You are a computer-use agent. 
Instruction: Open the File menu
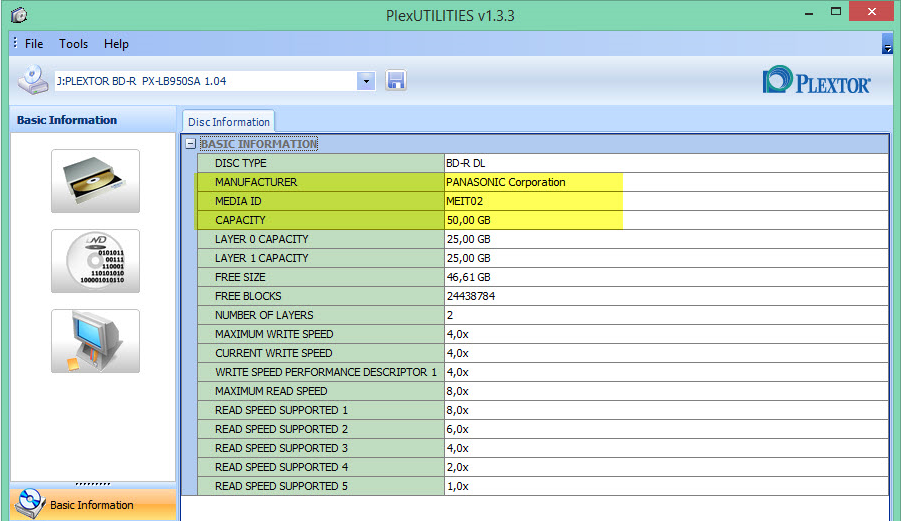point(34,44)
